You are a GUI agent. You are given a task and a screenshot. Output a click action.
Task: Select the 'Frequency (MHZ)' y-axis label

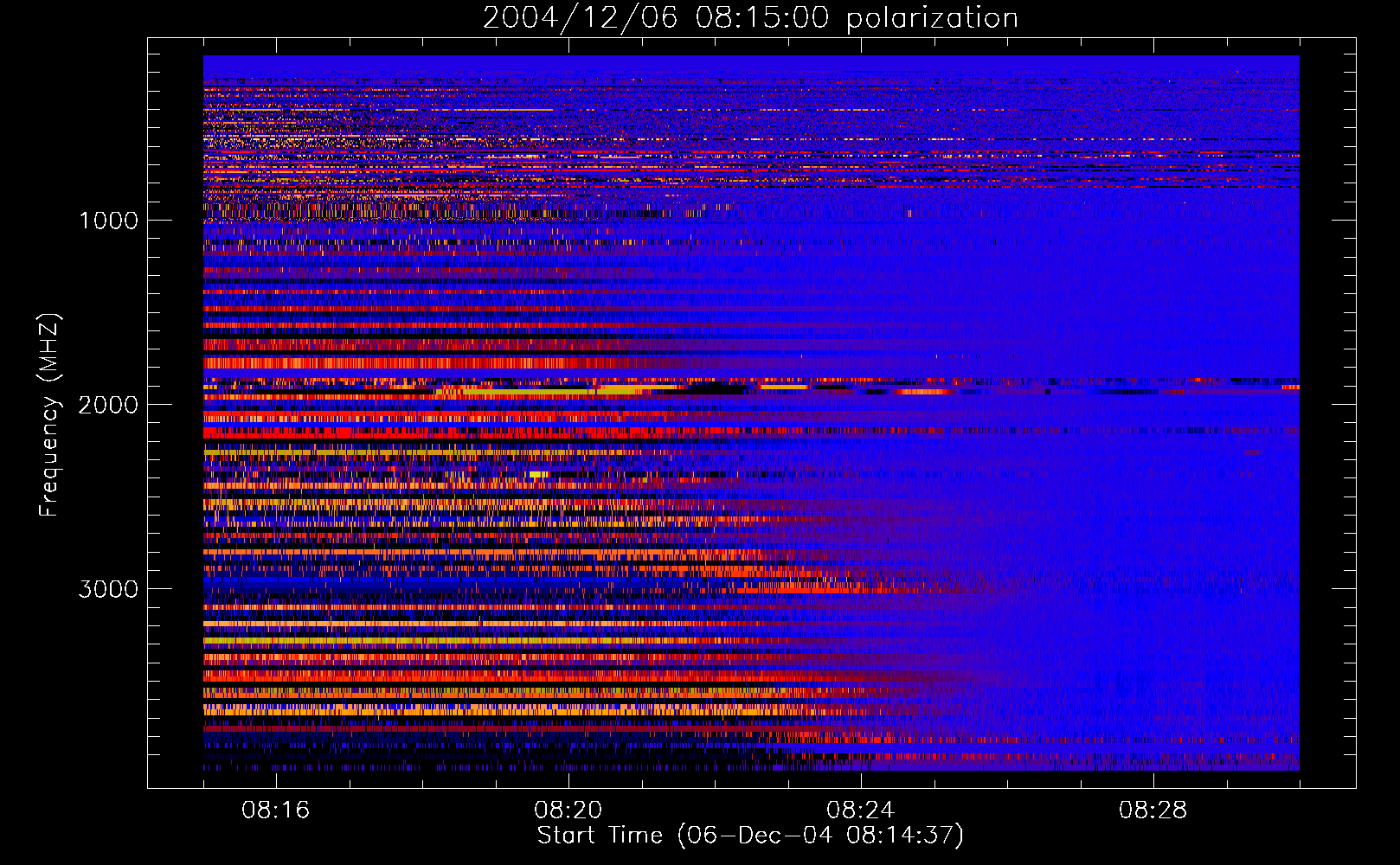tap(49, 415)
